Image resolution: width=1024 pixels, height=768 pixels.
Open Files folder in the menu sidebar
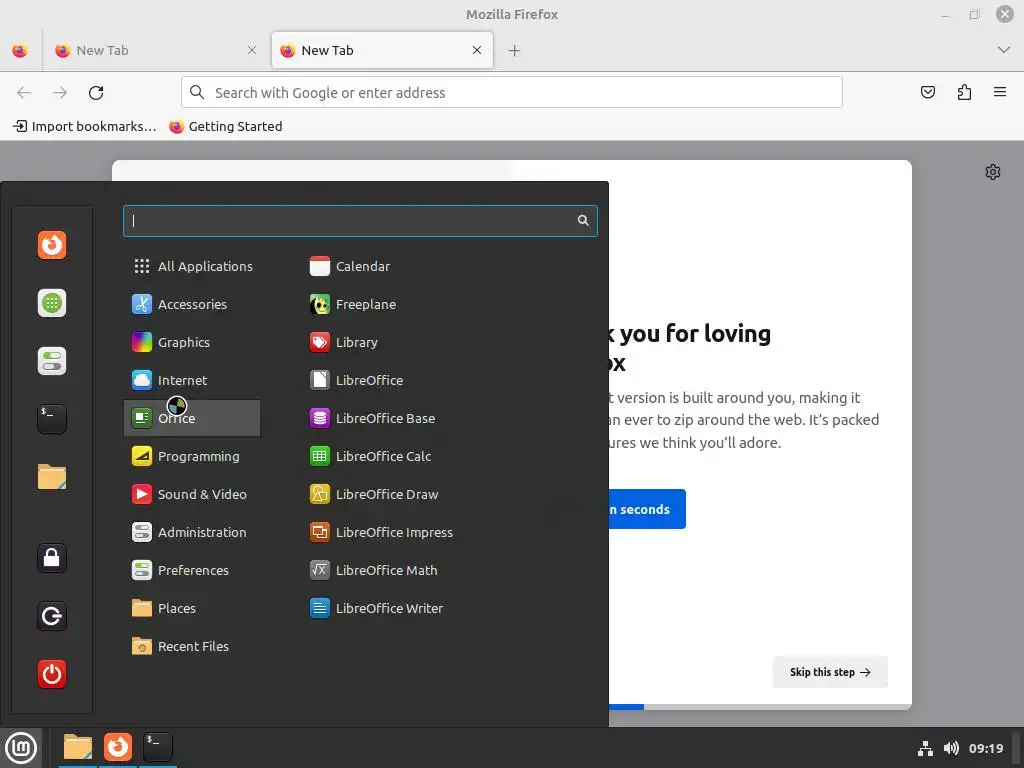52,477
